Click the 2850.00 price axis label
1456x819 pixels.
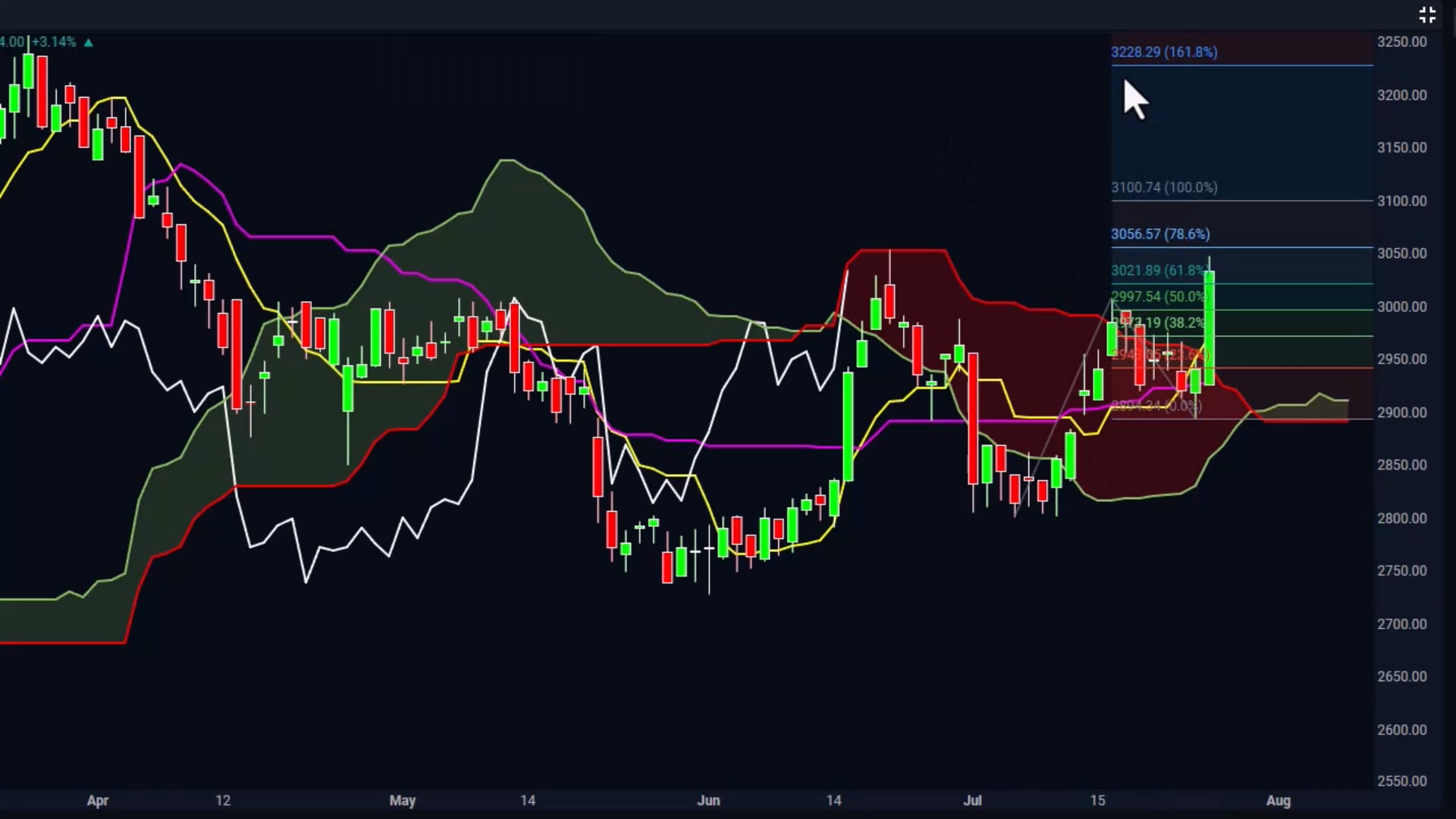click(1401, 465)
